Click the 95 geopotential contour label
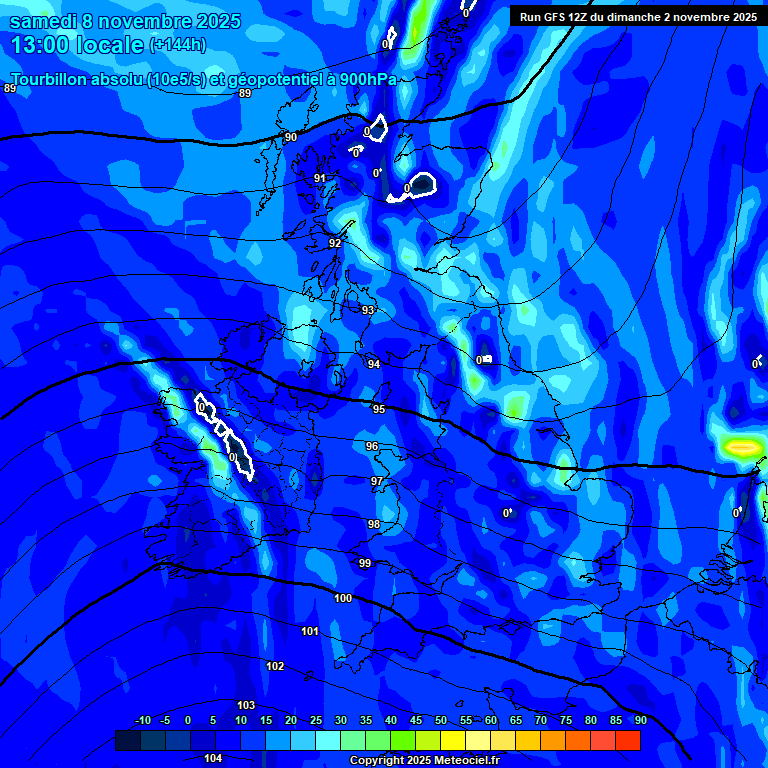Image resolution: width=768 pixels, height=768 pixels. 379,409
